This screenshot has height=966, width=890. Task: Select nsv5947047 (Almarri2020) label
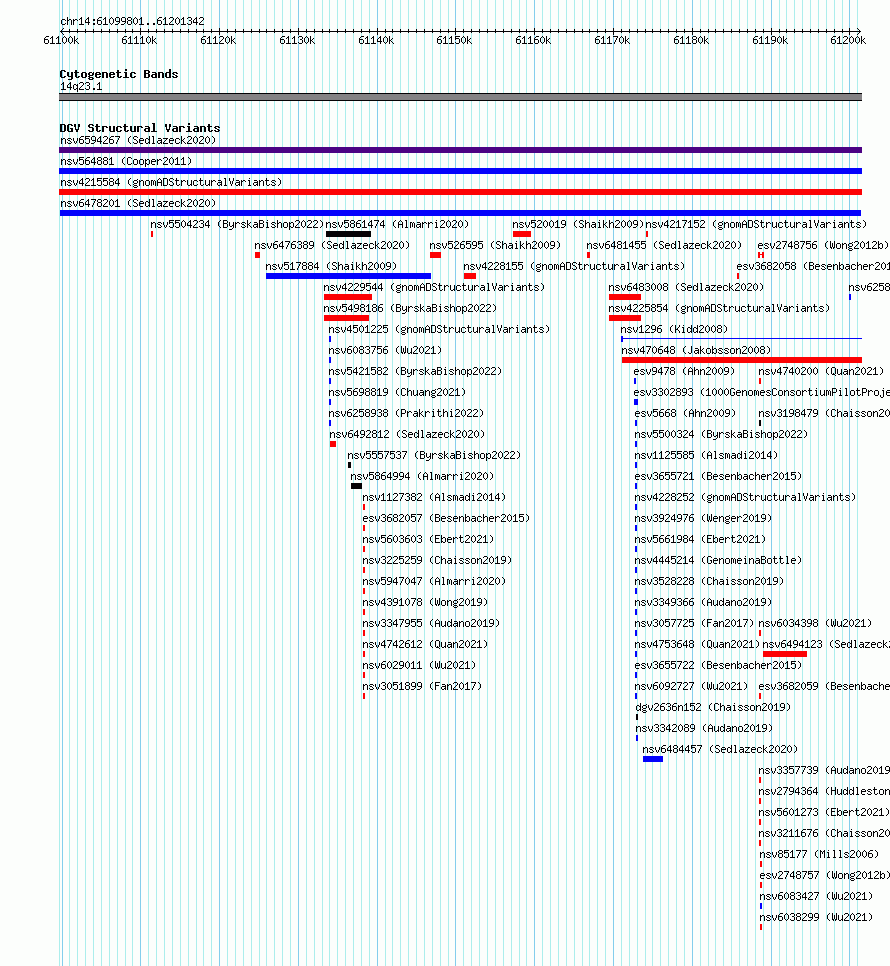pos(434,580)
